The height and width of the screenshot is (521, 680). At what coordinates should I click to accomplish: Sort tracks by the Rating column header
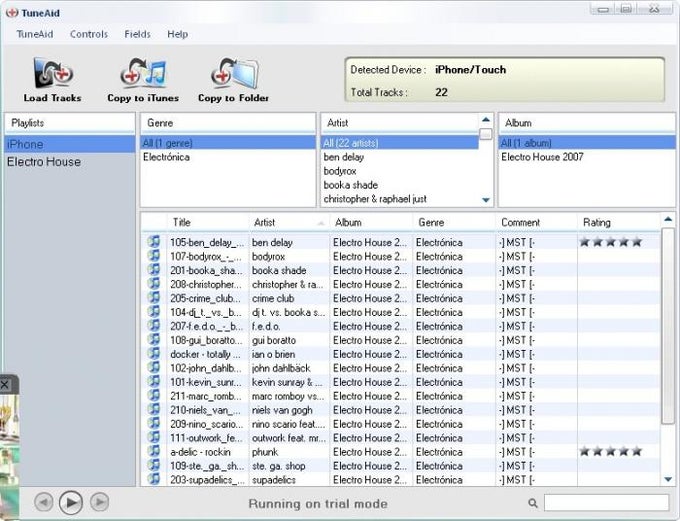point(619,223)
